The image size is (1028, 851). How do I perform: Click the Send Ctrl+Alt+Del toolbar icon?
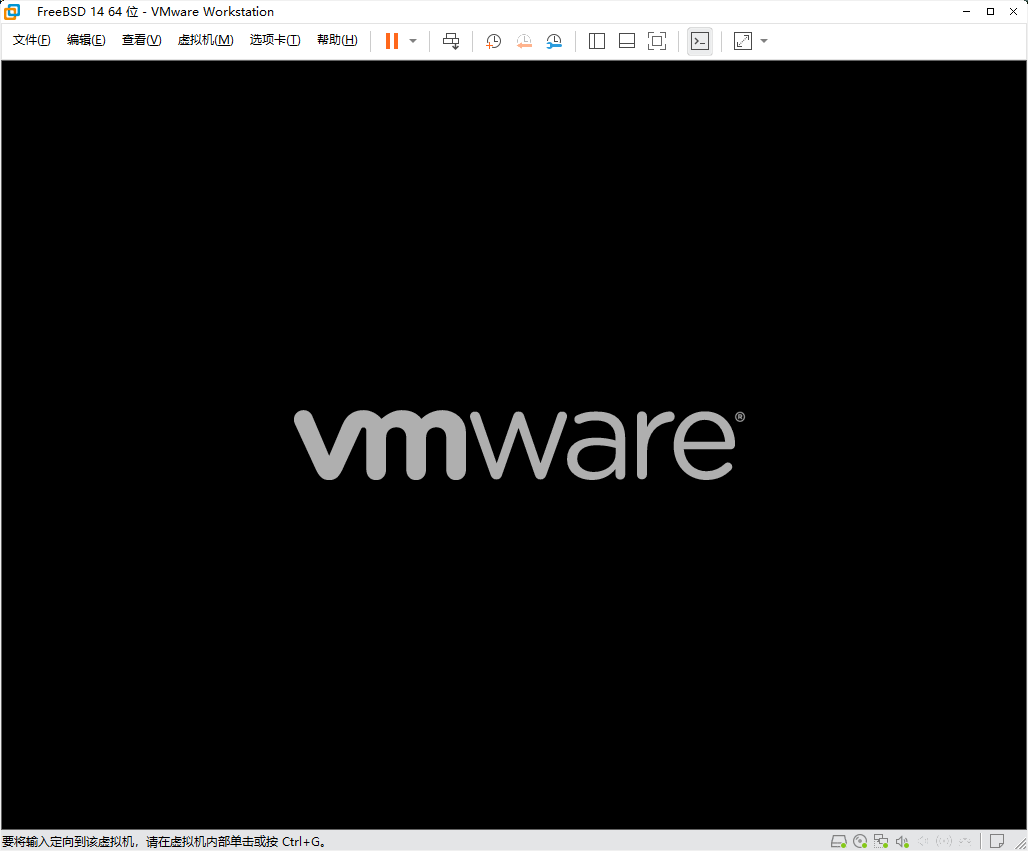(451, 41)
